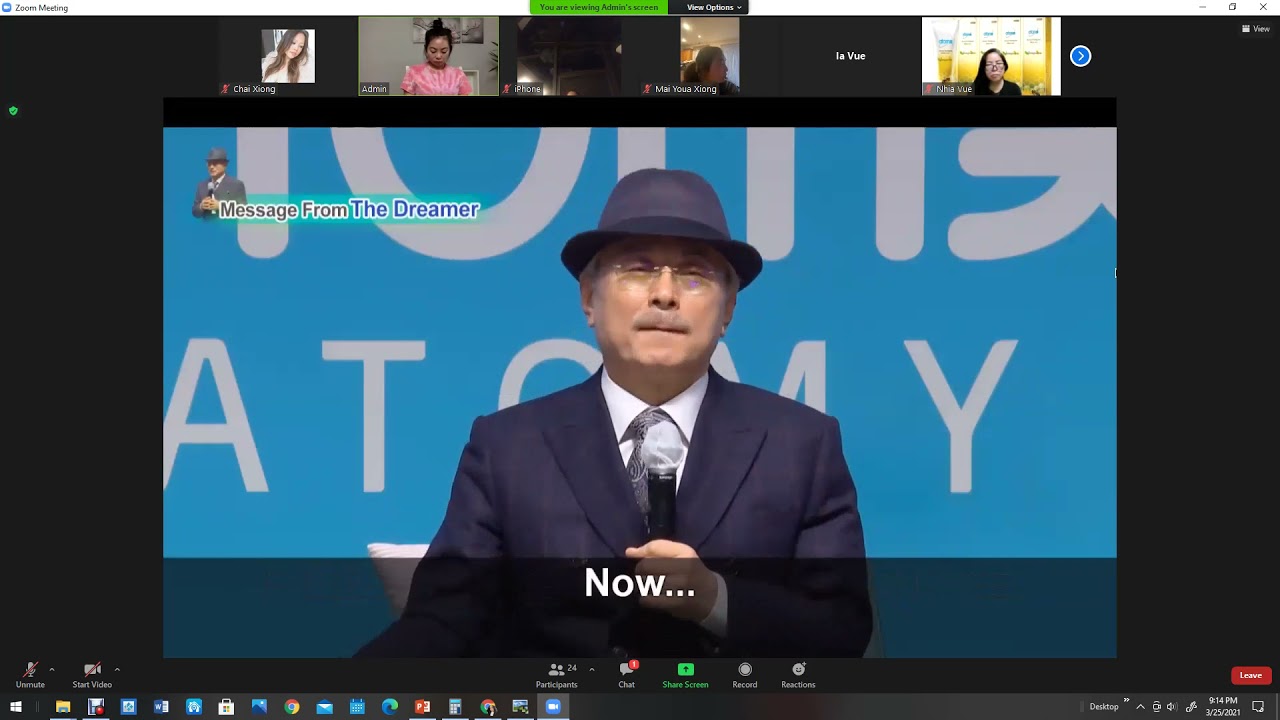Open Mail app from taskbar

[324, 707]
